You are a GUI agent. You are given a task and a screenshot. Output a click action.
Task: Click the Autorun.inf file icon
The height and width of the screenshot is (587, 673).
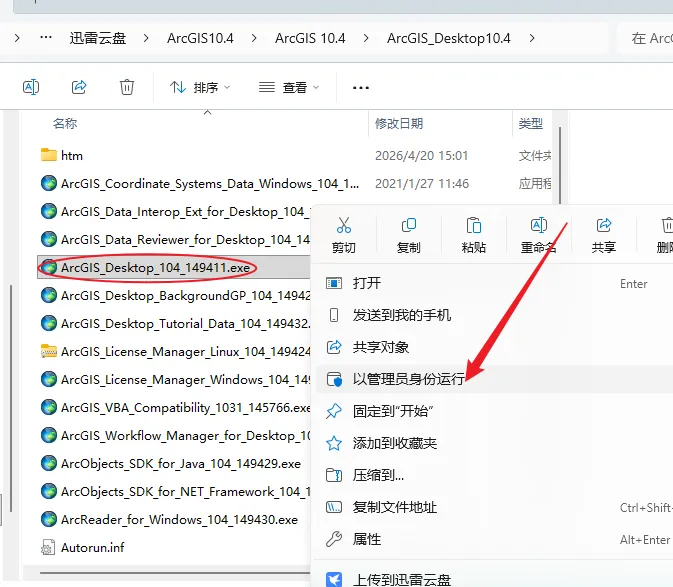coord(48,547)
